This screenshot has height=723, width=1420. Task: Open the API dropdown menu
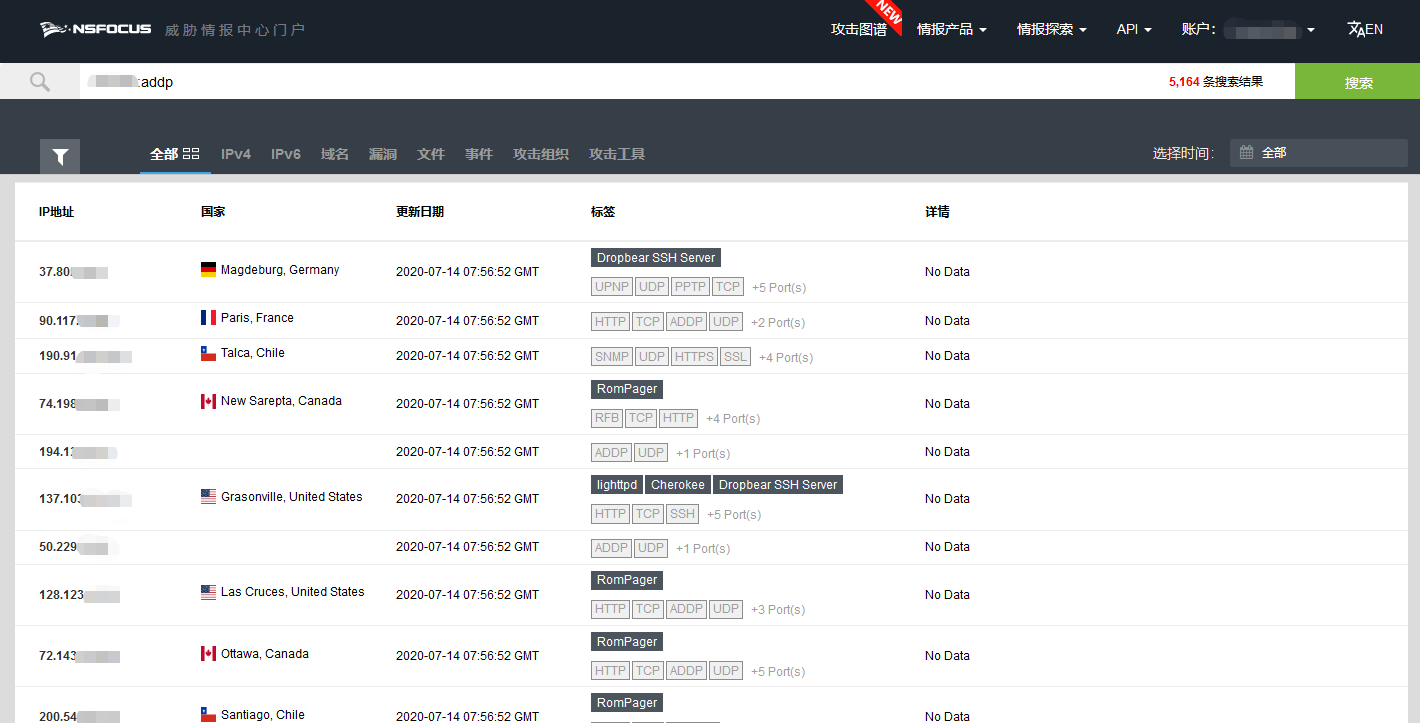click(1133, 30)
